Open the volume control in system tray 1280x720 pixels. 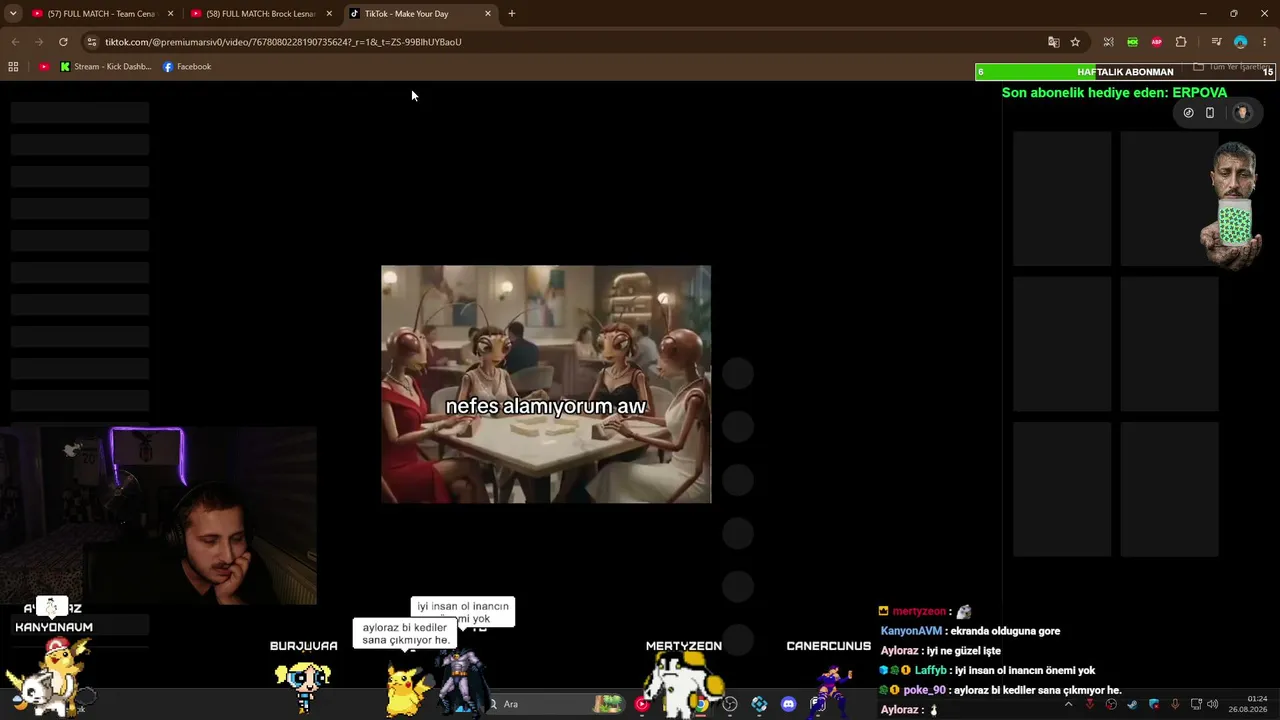[1213, 704]
